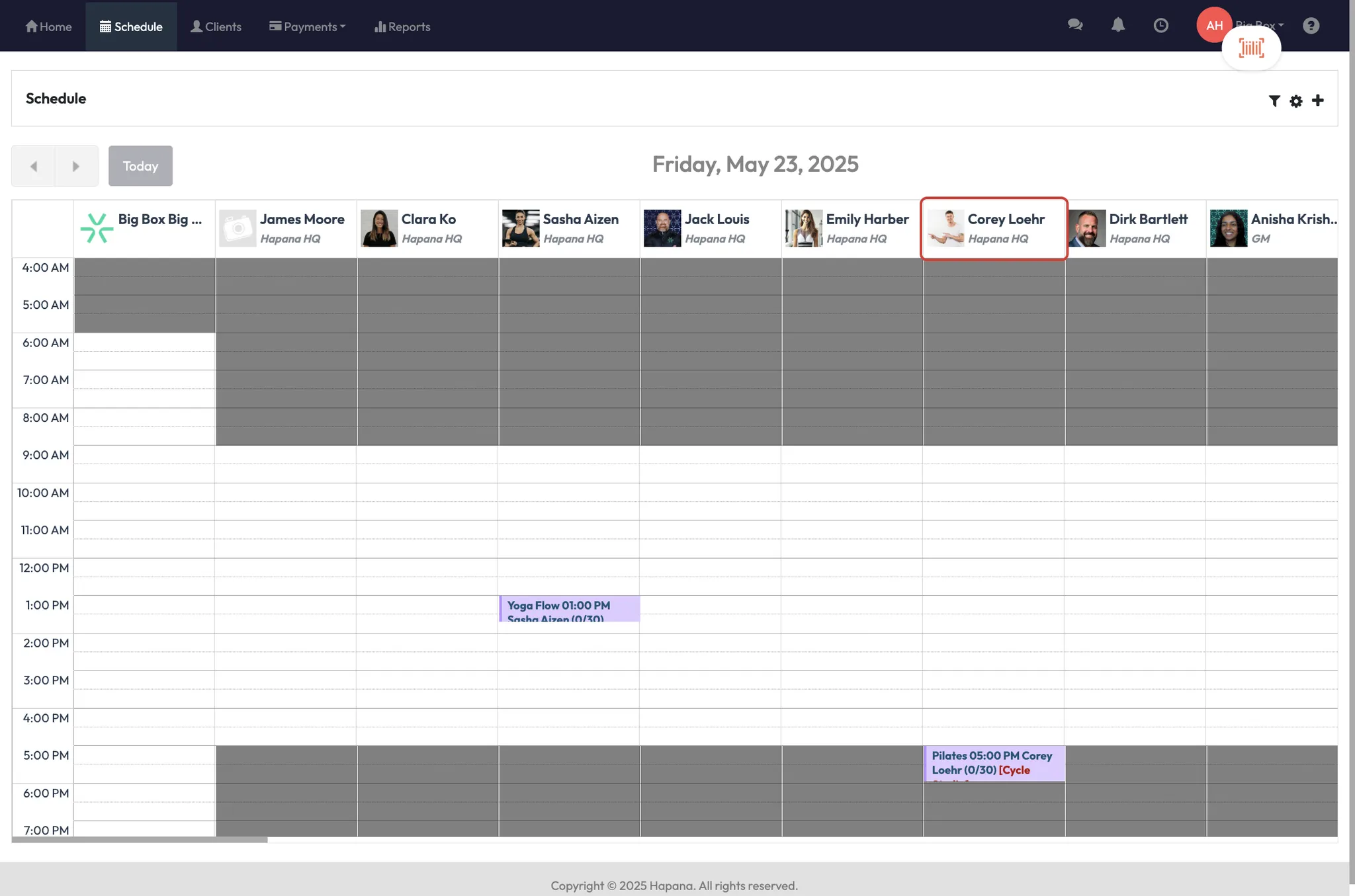Open the barcode scanner button

1250,48
